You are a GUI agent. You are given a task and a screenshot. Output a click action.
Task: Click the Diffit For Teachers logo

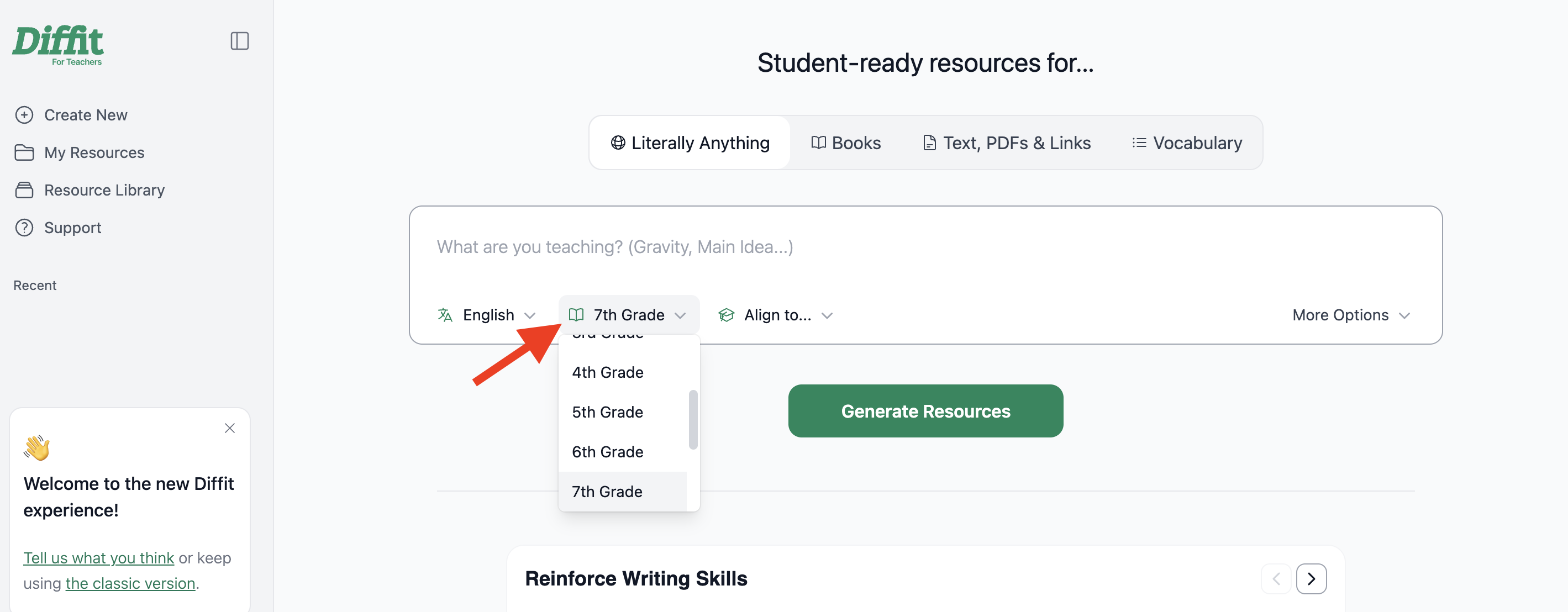pos(59,45)
